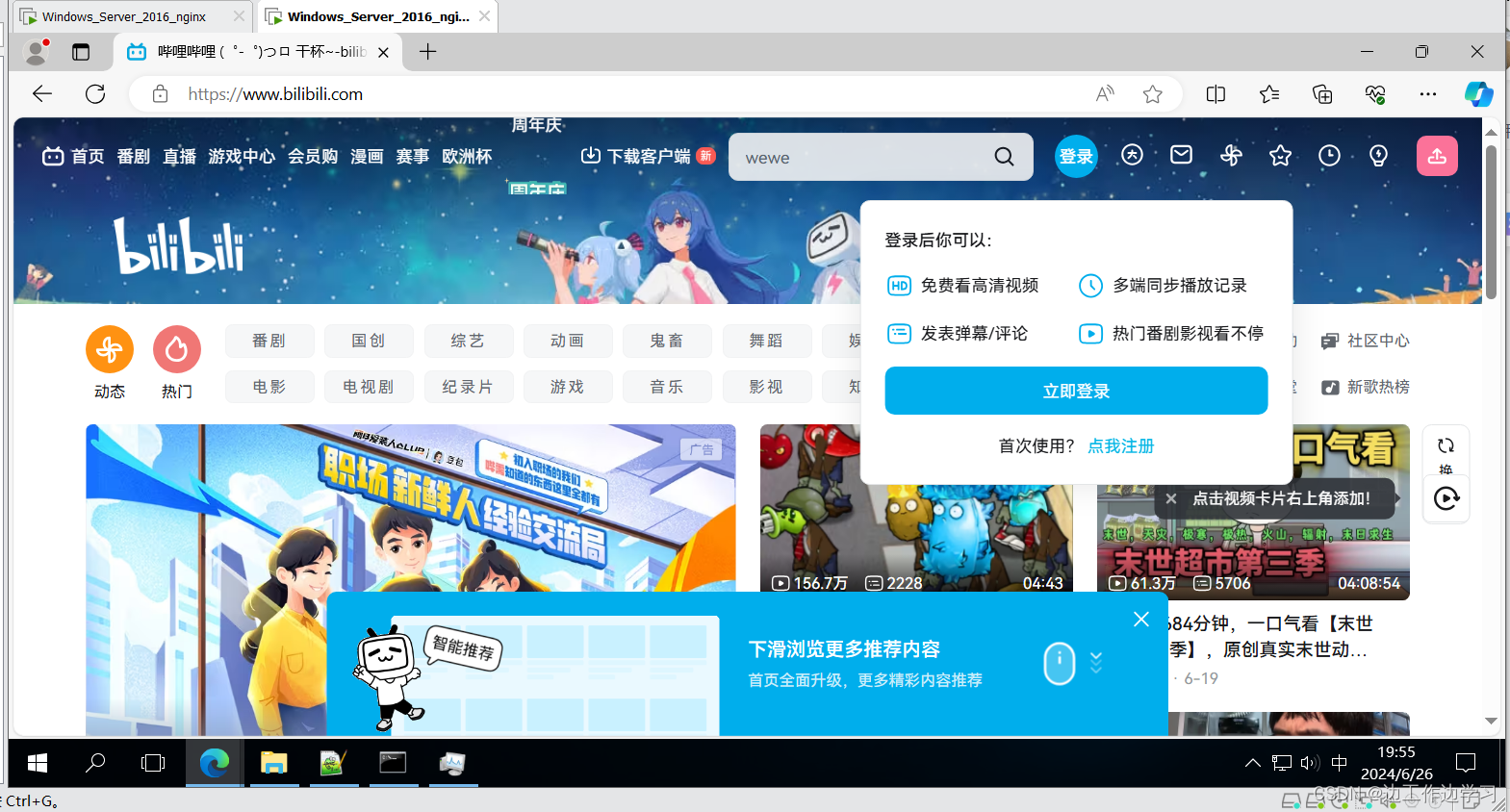The width and height of the screenshot is (1510, 812).
Task: Click the page vertical scrollbar
Action: click(x=1491, y=221)
